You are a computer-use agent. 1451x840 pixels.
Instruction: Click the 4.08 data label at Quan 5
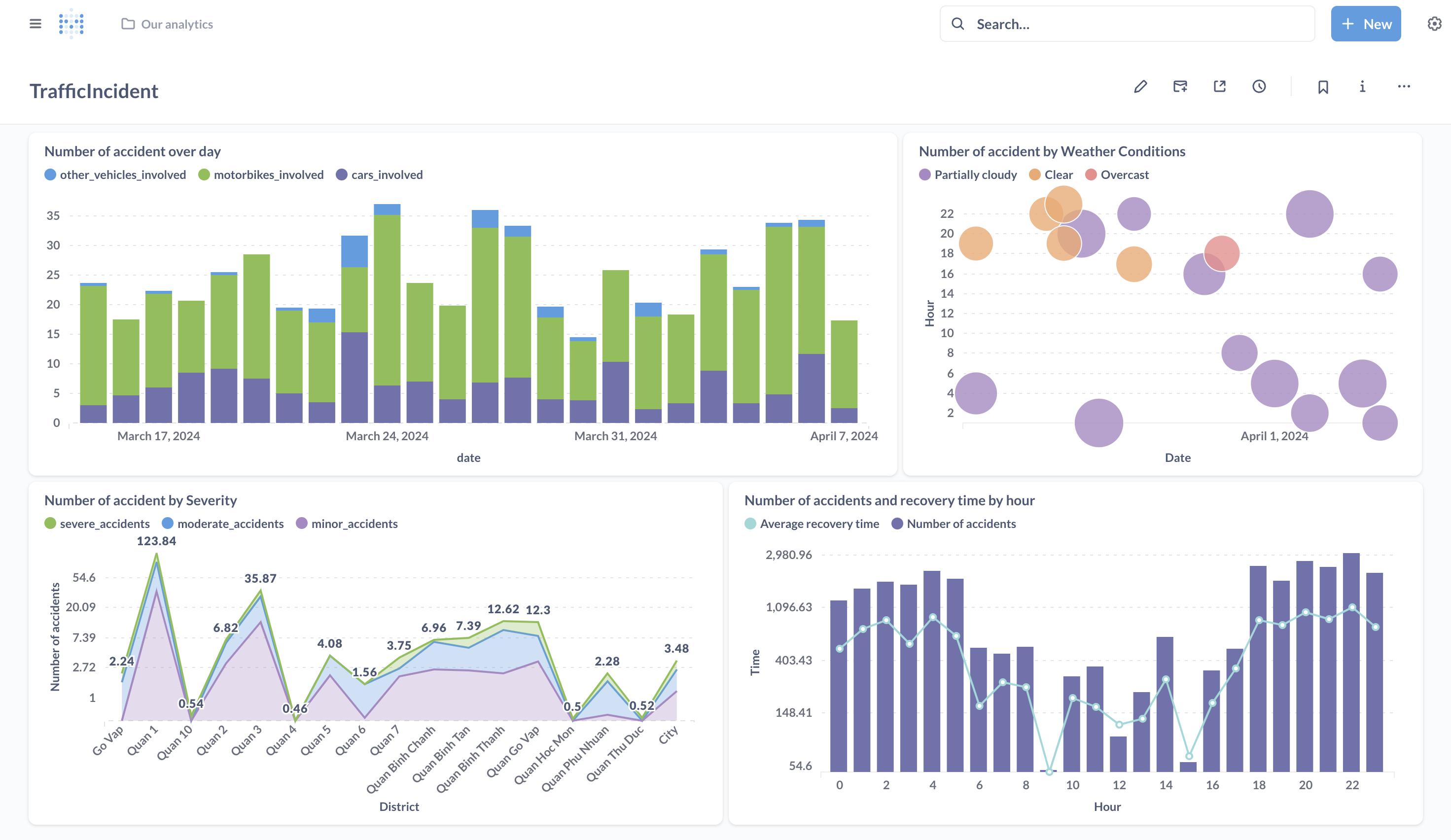329,643
